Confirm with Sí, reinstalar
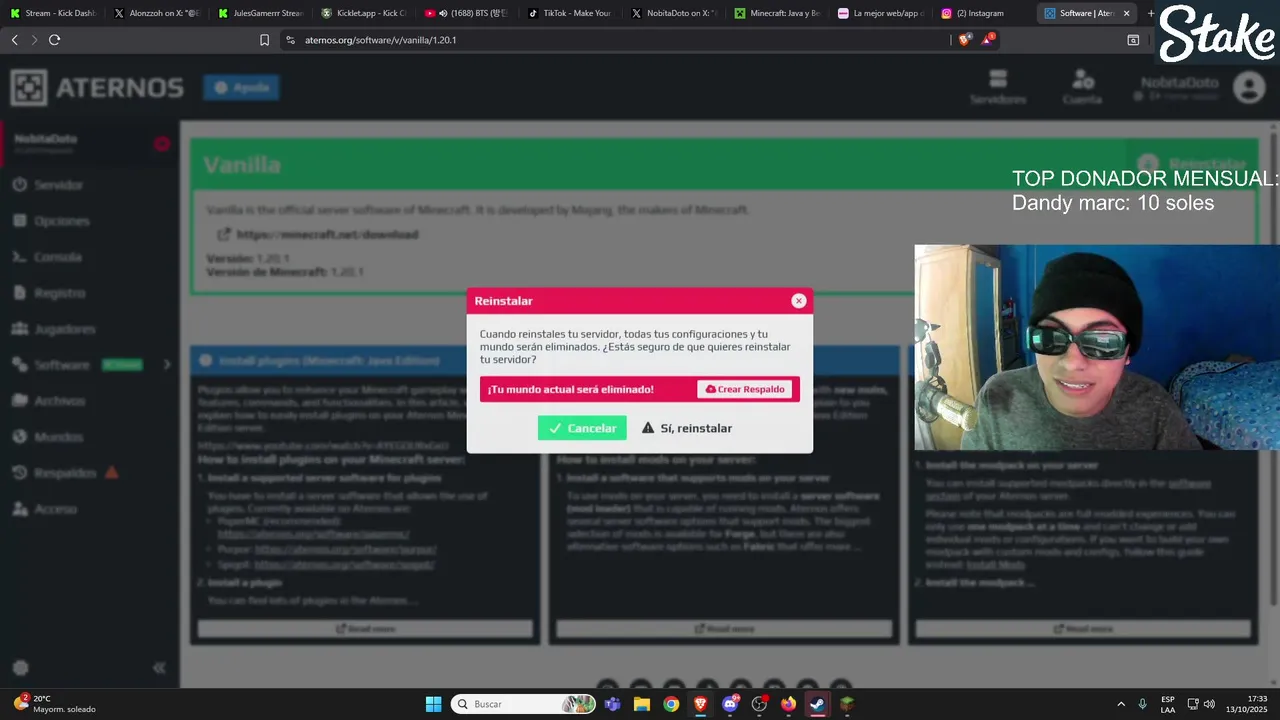Image resolution: width=1280 pixels, height=720 pixels. 687,428
